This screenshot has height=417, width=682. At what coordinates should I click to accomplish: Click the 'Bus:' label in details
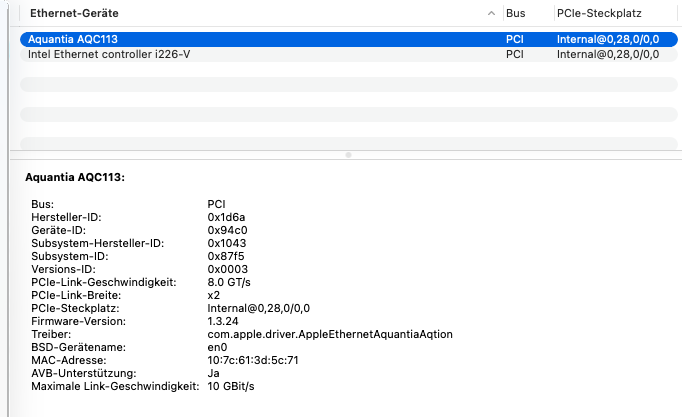42,204
